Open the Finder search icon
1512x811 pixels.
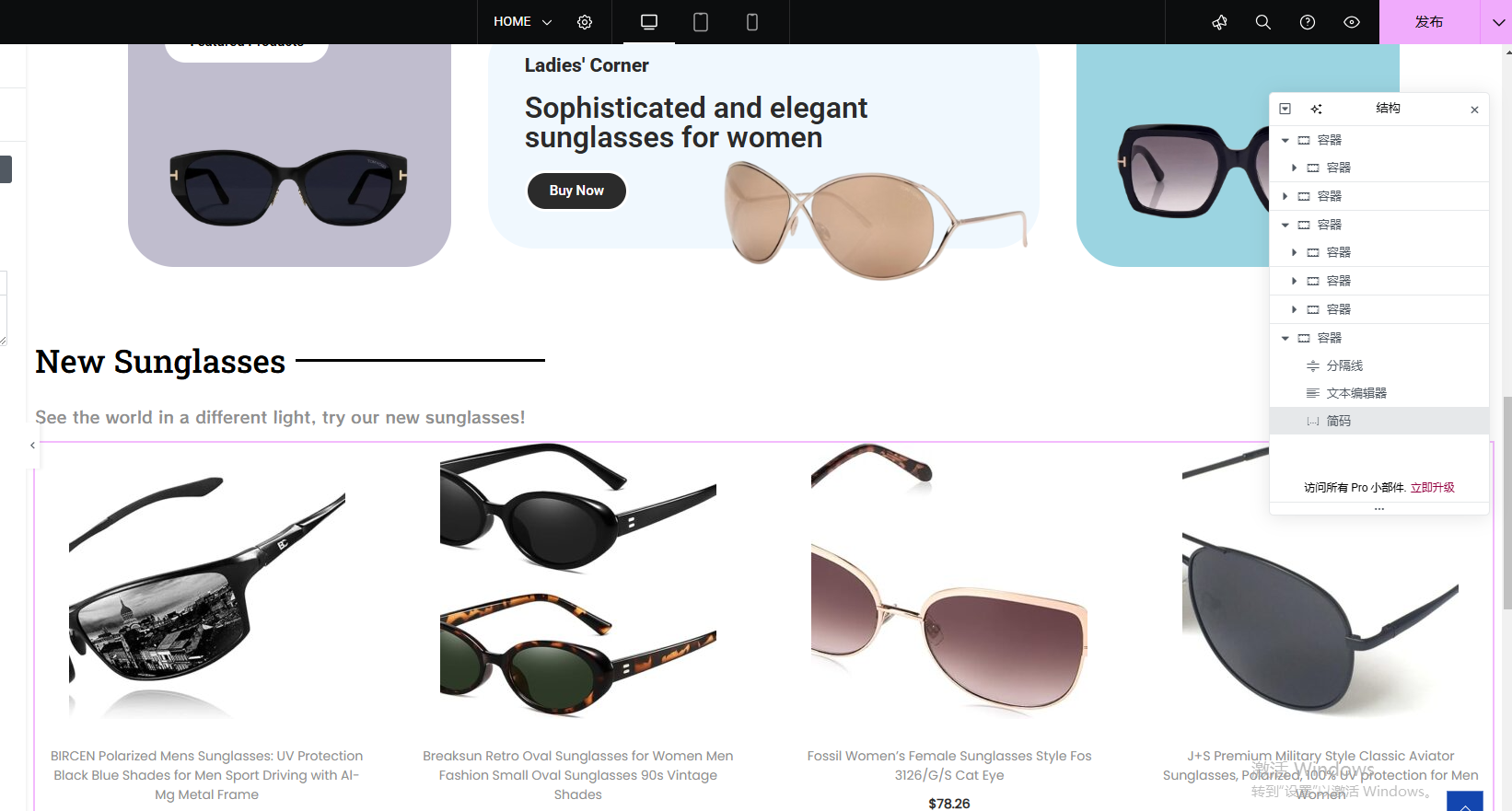click(x=1263, y=22)
